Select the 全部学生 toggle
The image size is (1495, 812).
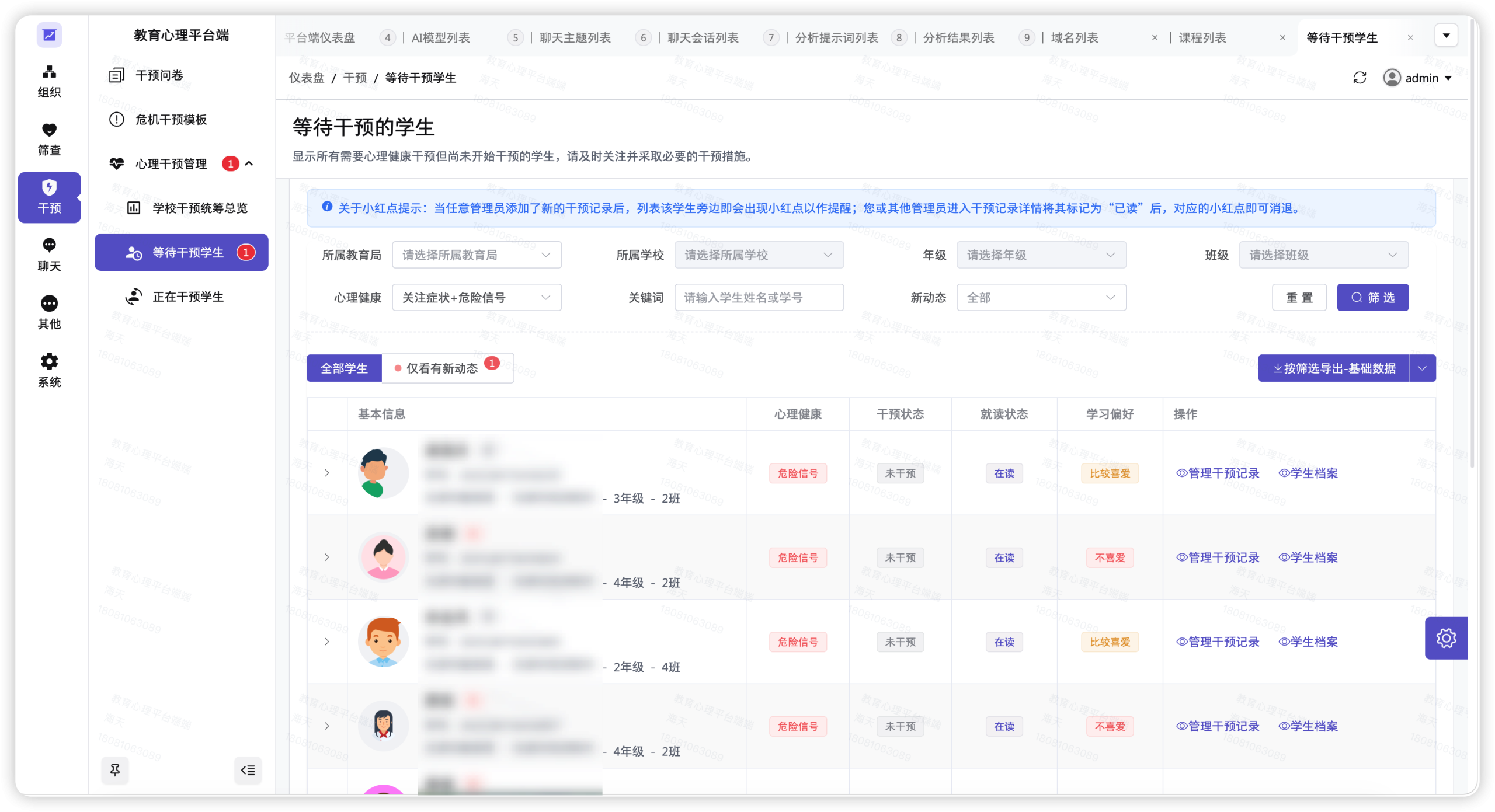(x=344, y=368)
